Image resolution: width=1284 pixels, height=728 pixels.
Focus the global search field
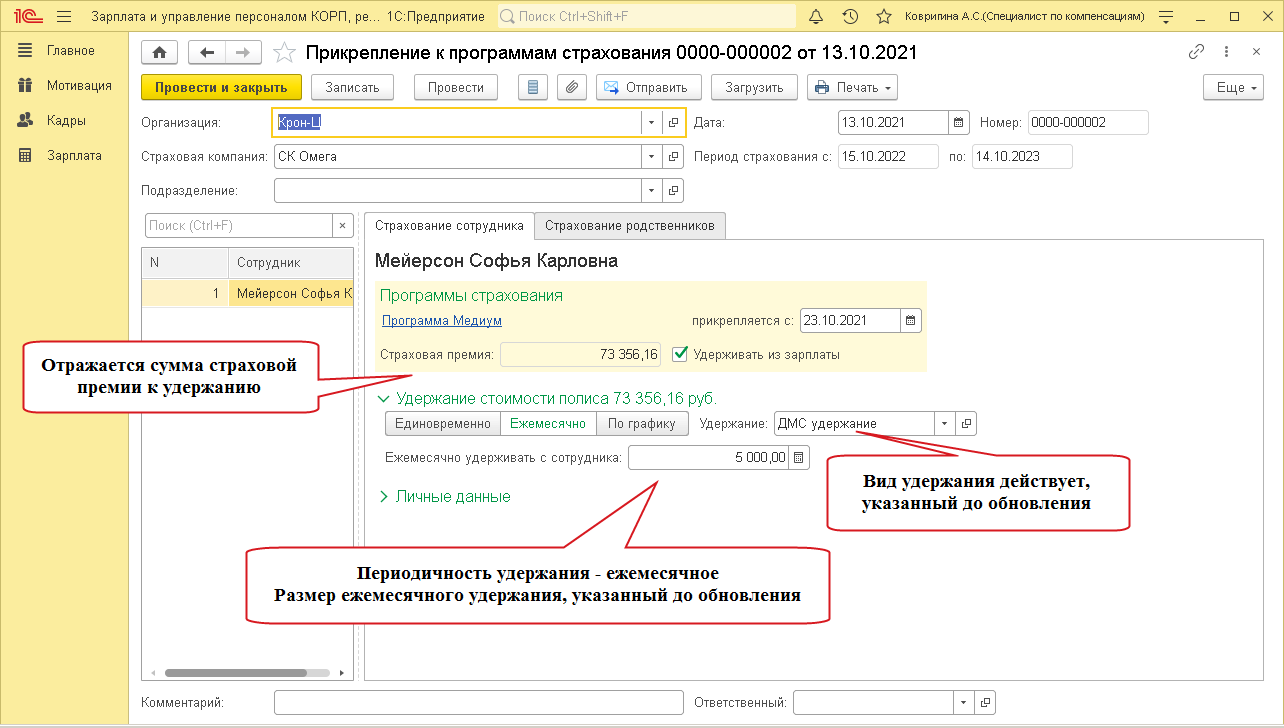point(646,16)
